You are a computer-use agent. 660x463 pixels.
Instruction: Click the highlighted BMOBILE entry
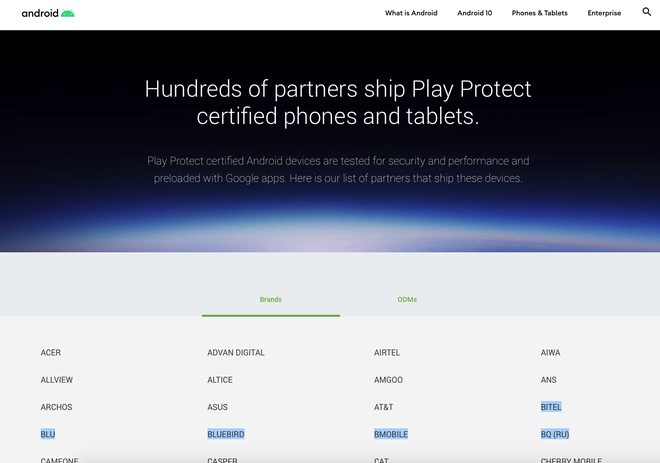point(391,434)
